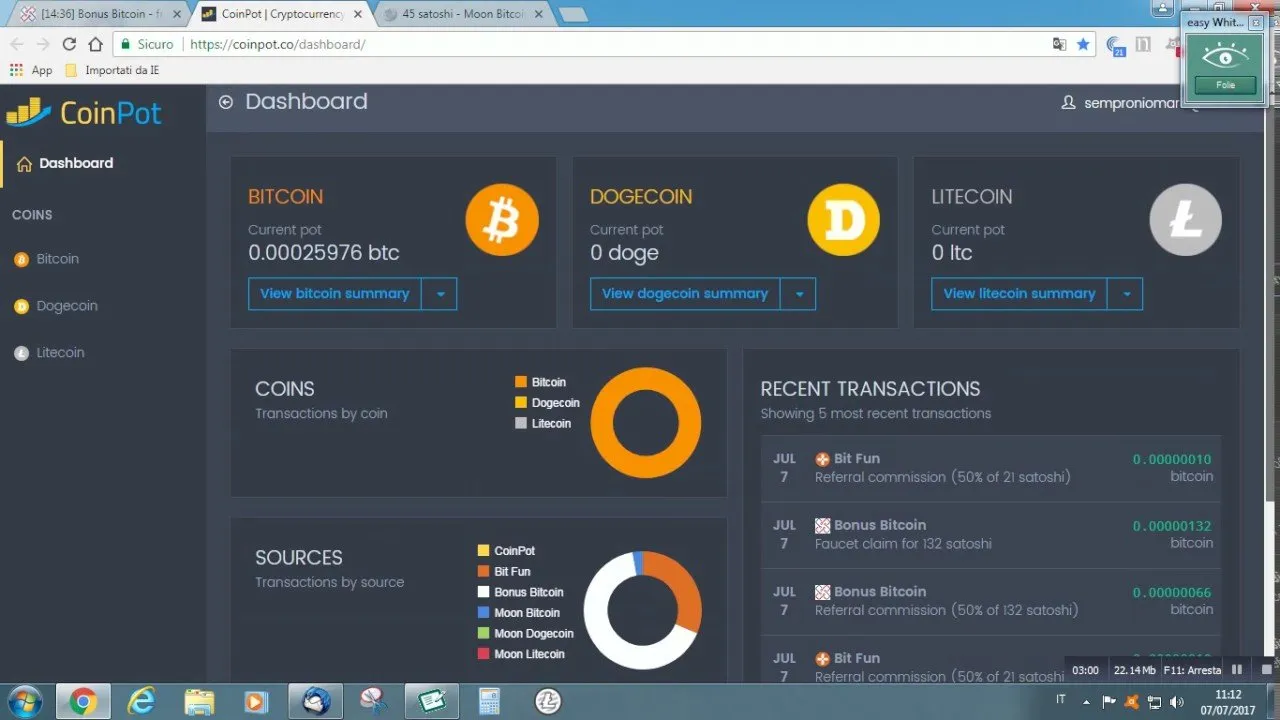Click View dogecoin summary button
Image resolution: width=1280 pixels, height=720 pixels.
(x=685, y=294)
